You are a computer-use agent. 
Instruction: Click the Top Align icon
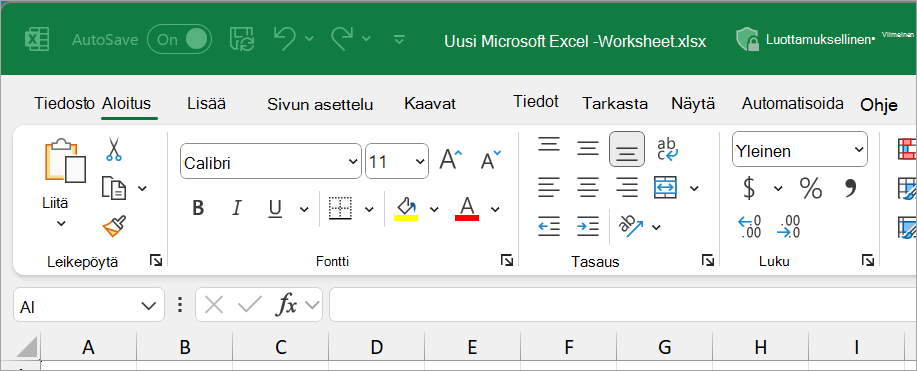549,145
